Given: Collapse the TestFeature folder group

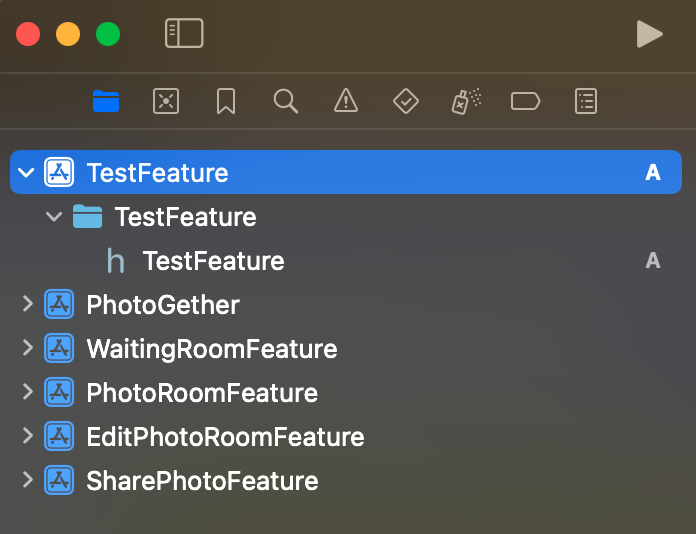Looking at the screenshot, I should [x=54, y=217].
